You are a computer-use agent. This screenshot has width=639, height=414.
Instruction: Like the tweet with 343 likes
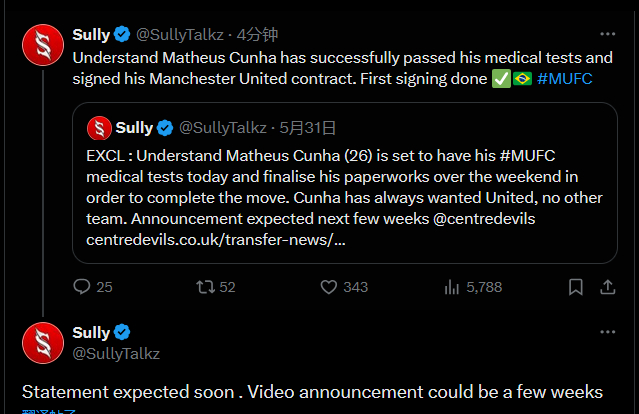328,287
